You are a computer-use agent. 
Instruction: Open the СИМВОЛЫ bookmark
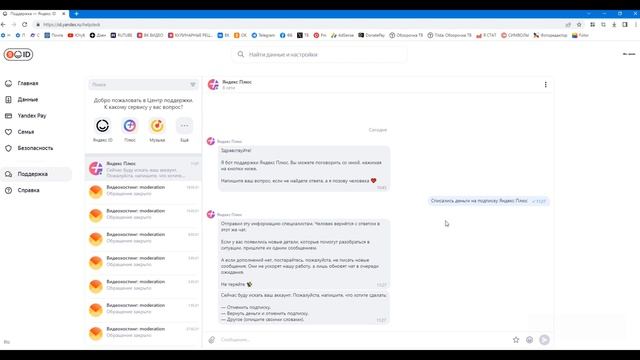pyautogui.click(x=515, y=36)
